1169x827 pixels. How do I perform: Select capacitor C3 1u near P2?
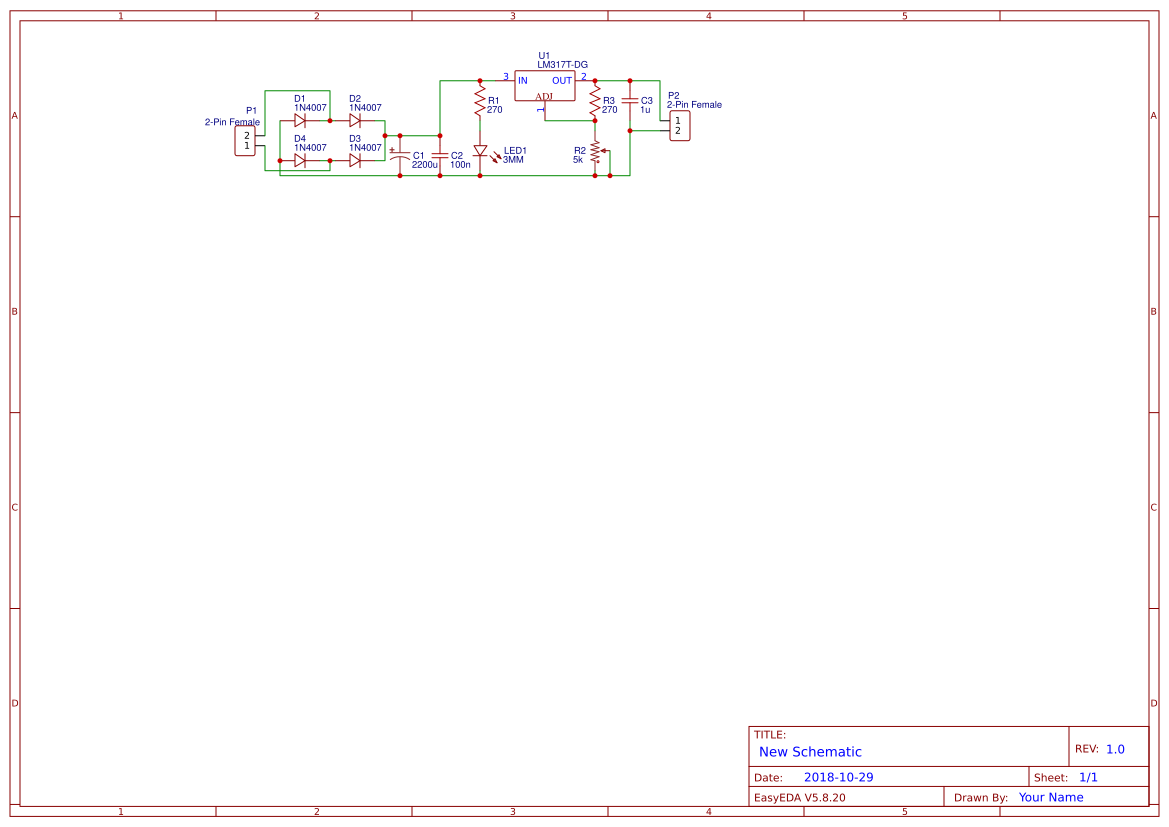coord(630,102)
